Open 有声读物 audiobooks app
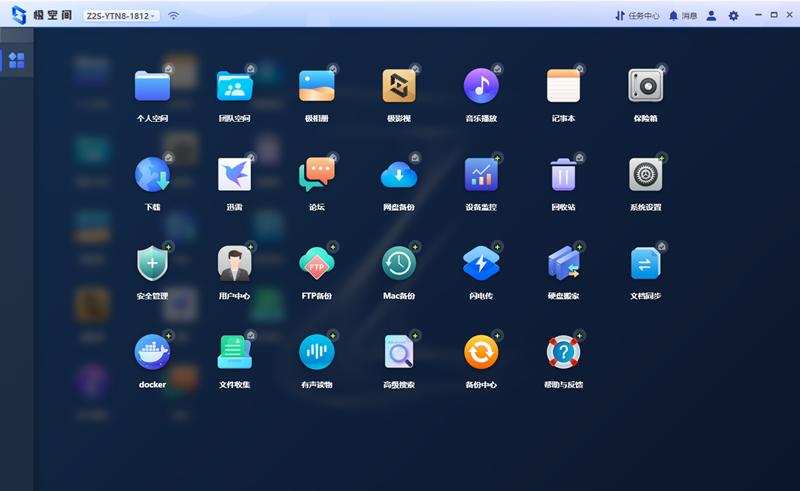800x491 pixels. click(x=316, y=352)
